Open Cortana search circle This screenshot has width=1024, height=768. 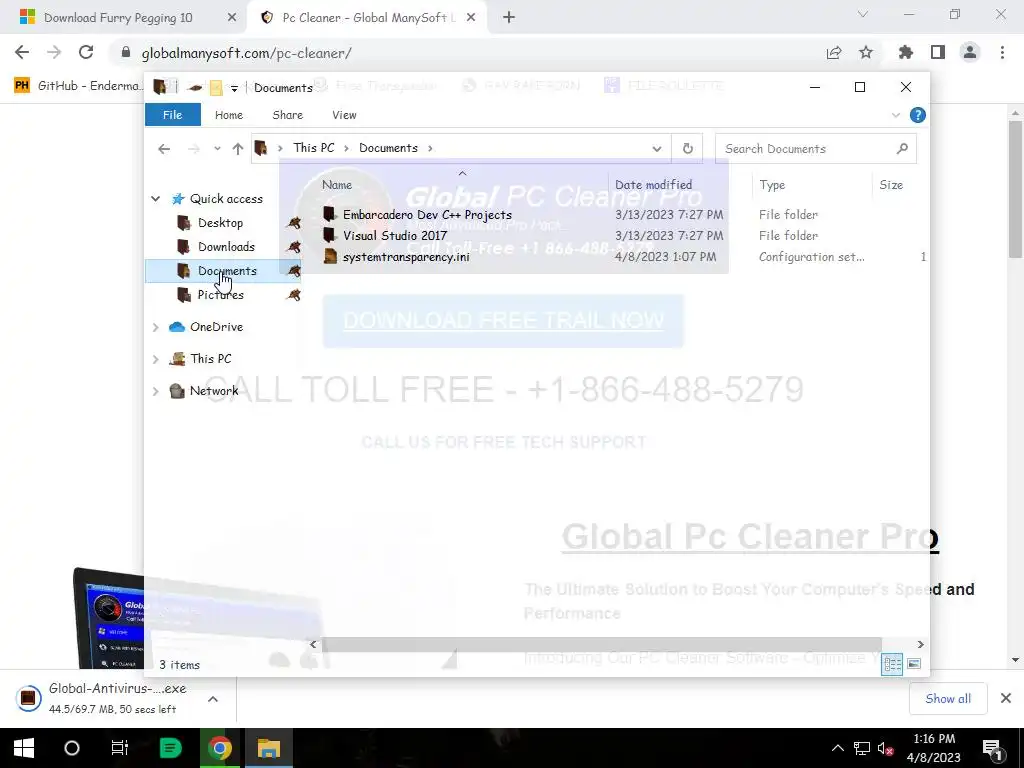click(71, 748)
